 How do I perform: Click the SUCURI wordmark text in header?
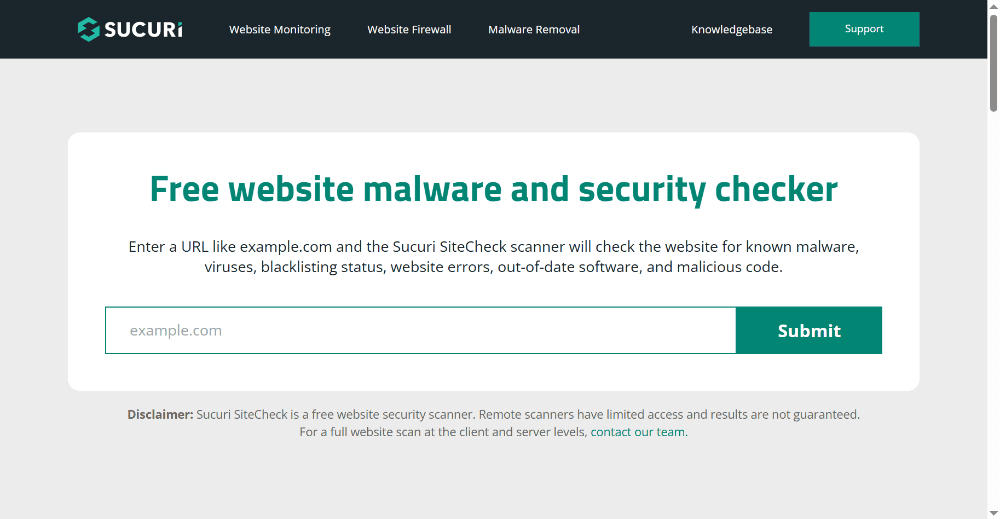(143, 30)
